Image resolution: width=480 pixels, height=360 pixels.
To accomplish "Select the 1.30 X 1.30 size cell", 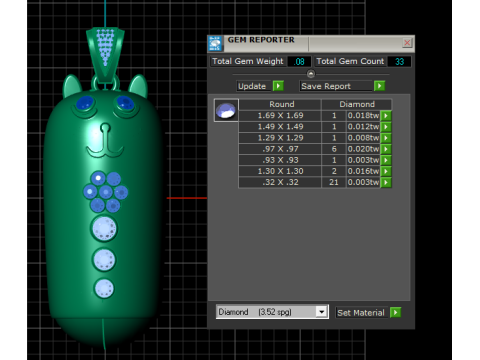I will click(x=280, y=171).
